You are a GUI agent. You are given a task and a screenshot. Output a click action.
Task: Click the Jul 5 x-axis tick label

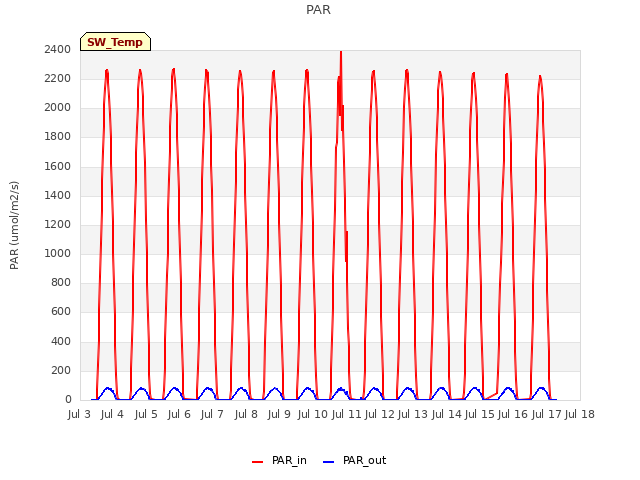146,414
